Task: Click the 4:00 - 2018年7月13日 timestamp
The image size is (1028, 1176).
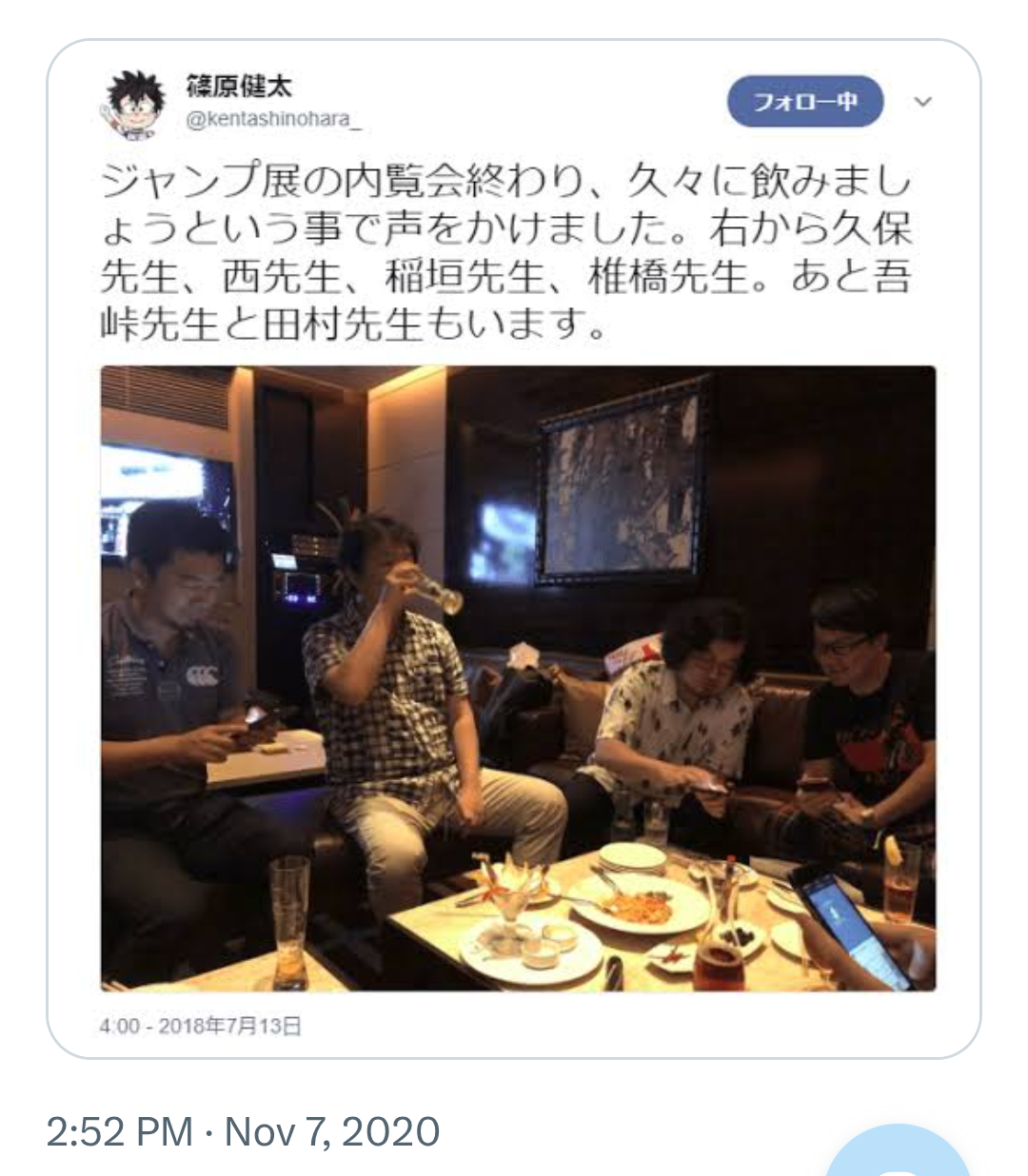Action: coord(201,1026)
